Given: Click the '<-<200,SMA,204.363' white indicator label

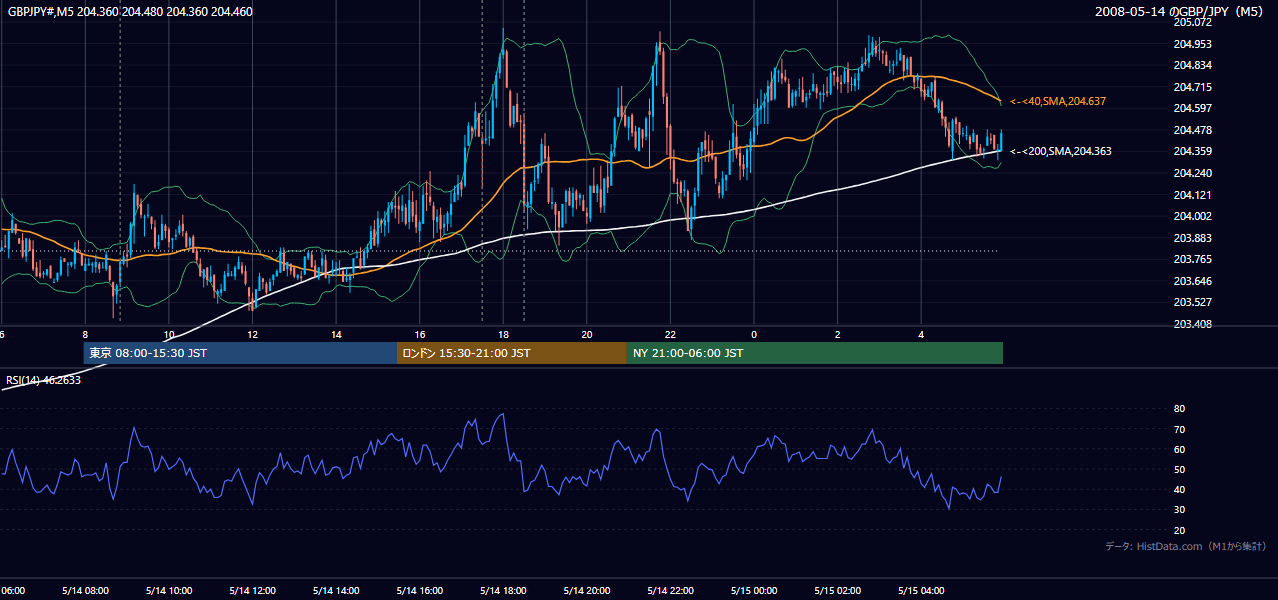Looking at the screenshot, I should 1060,151.
